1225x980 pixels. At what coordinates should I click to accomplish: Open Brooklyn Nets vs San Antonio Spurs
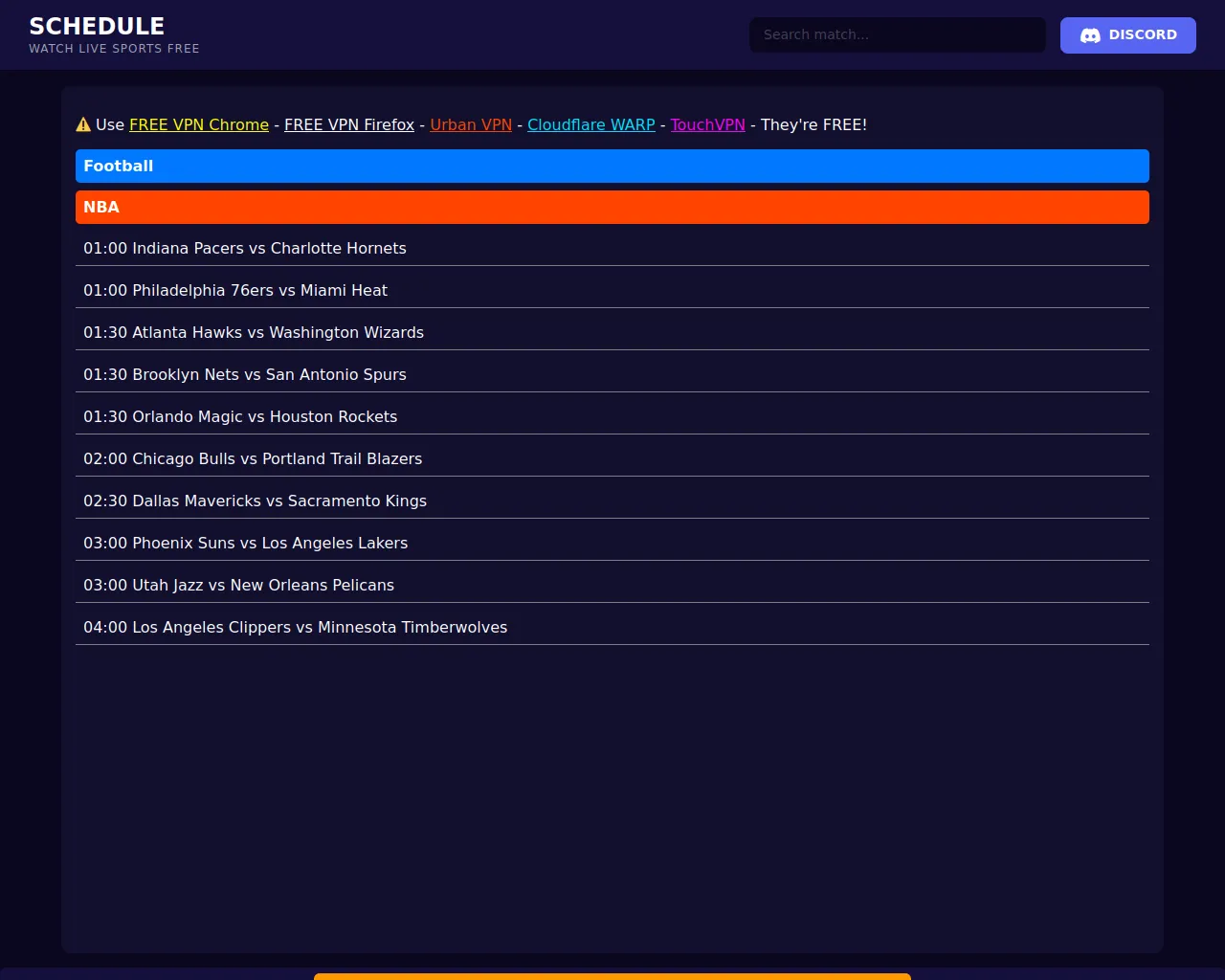(612, 374)
